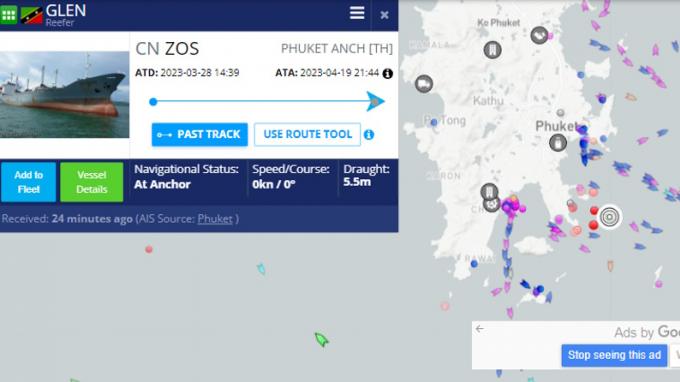Open Vessel Details

(x=92, y=182)
